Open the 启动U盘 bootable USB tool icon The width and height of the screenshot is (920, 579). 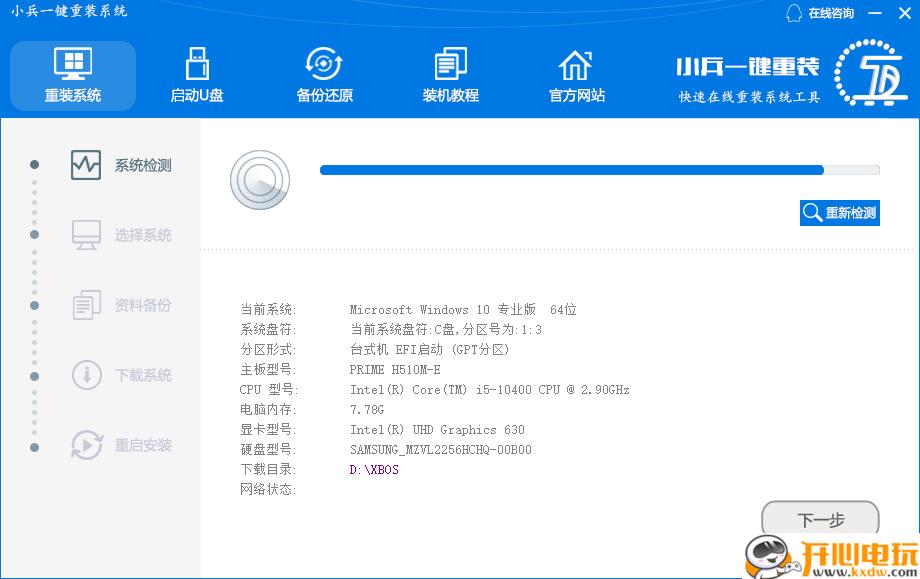[x=197, y=63]
